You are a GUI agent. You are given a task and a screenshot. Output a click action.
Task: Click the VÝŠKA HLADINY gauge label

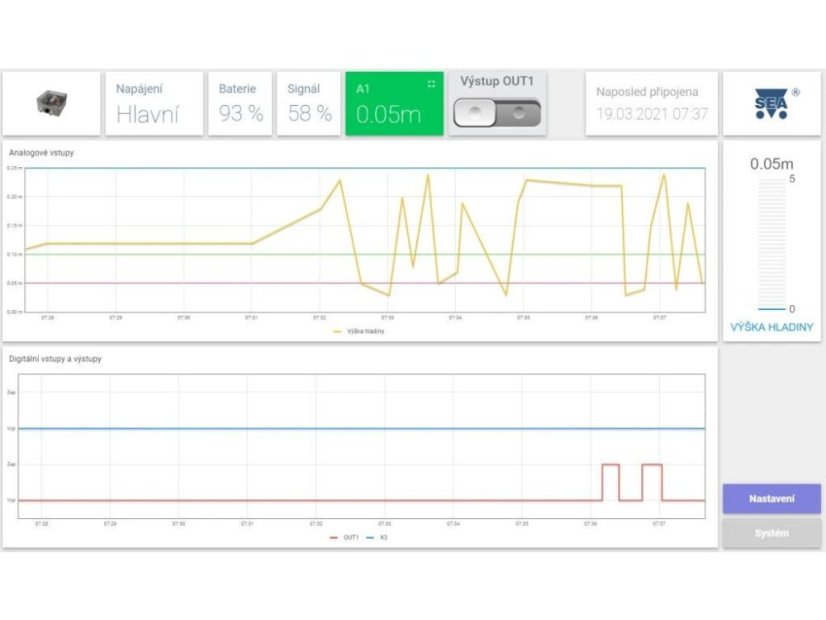[770, 327]
